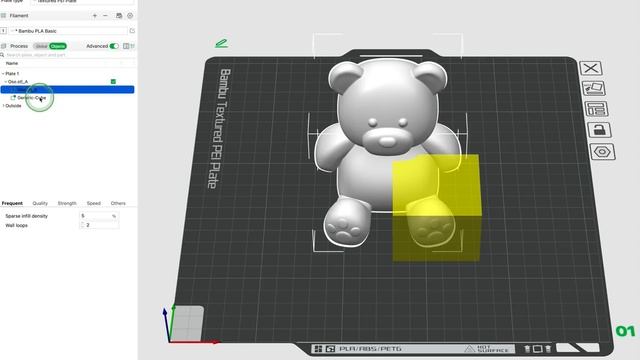The width and height of the screenshot is (640, 360).
Task: Click the plate remove X icon
Action: tap(591, 68)
